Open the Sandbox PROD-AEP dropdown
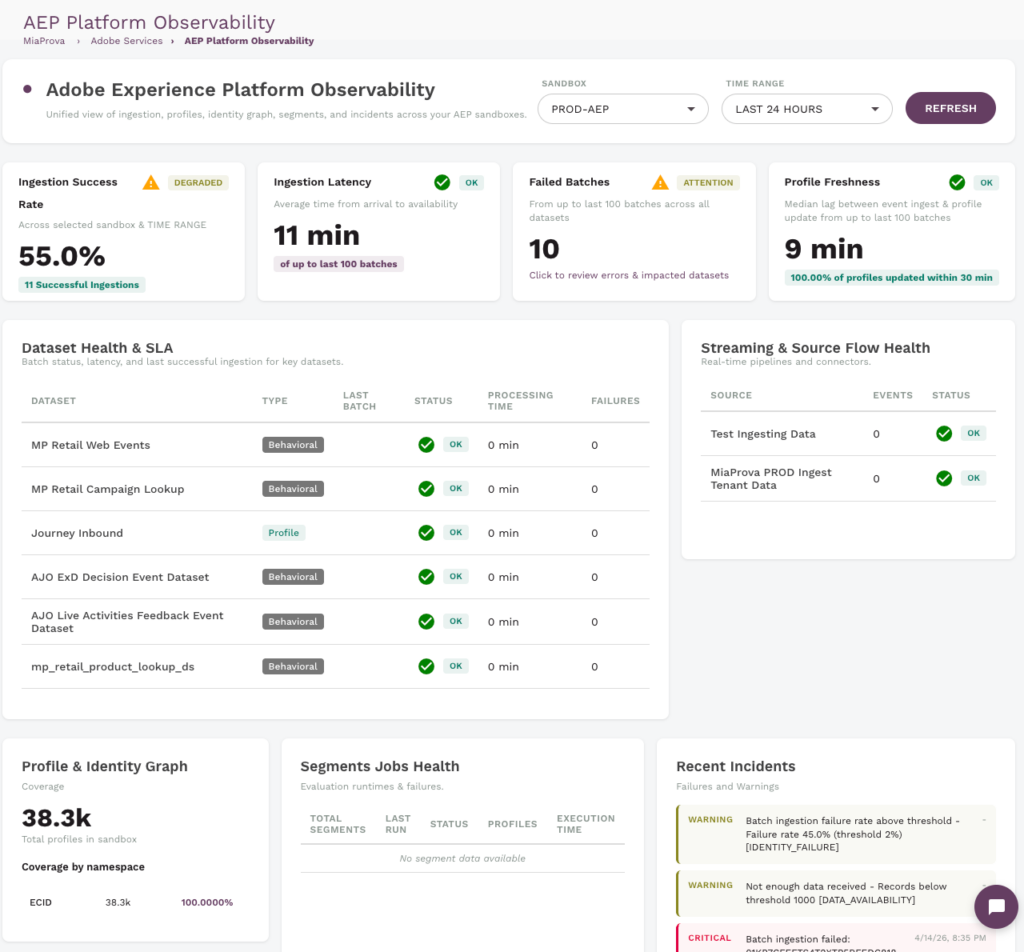The height and width of the screenshot is (952, 1024). (x=622, y=109)
